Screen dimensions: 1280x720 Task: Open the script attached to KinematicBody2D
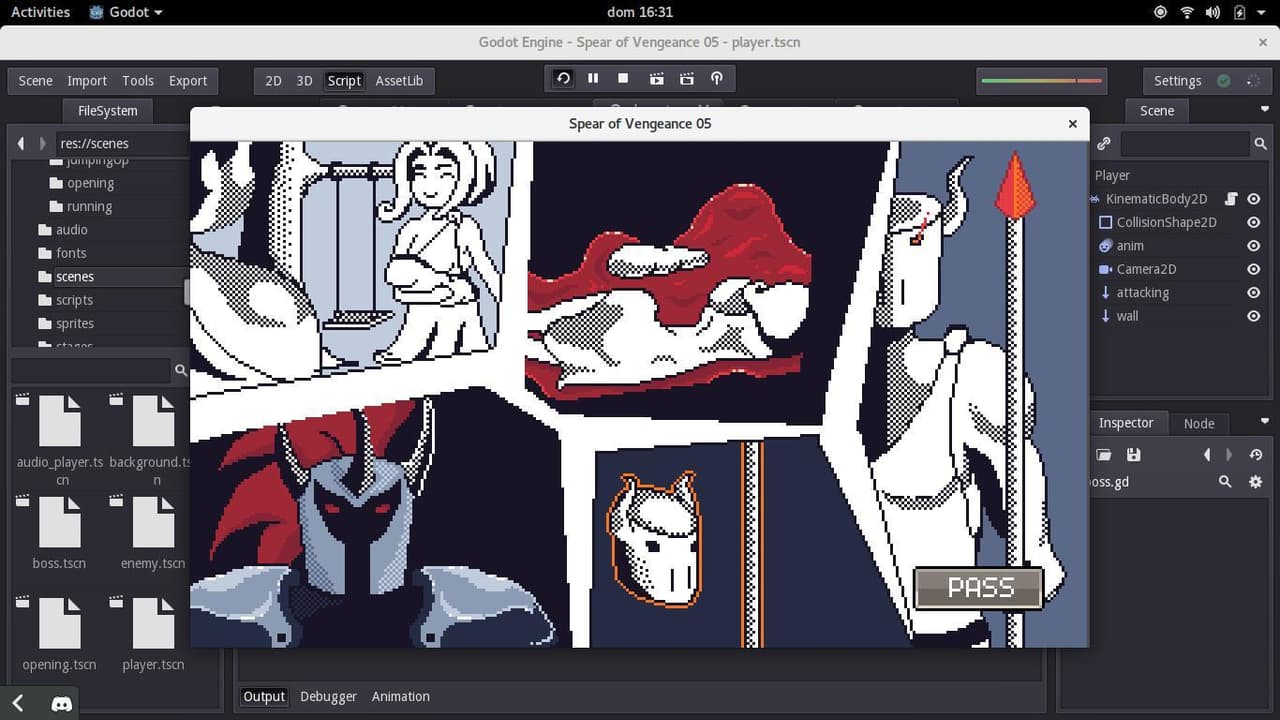point(1231,199)
